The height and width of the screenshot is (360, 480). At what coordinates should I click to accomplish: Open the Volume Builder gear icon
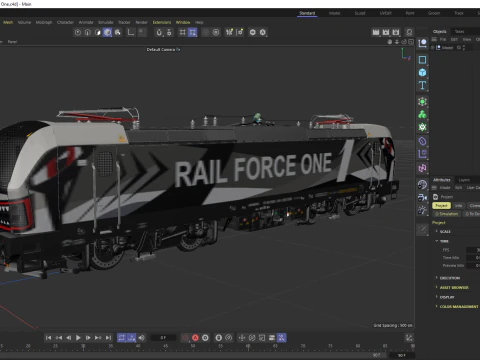(422, 127)
